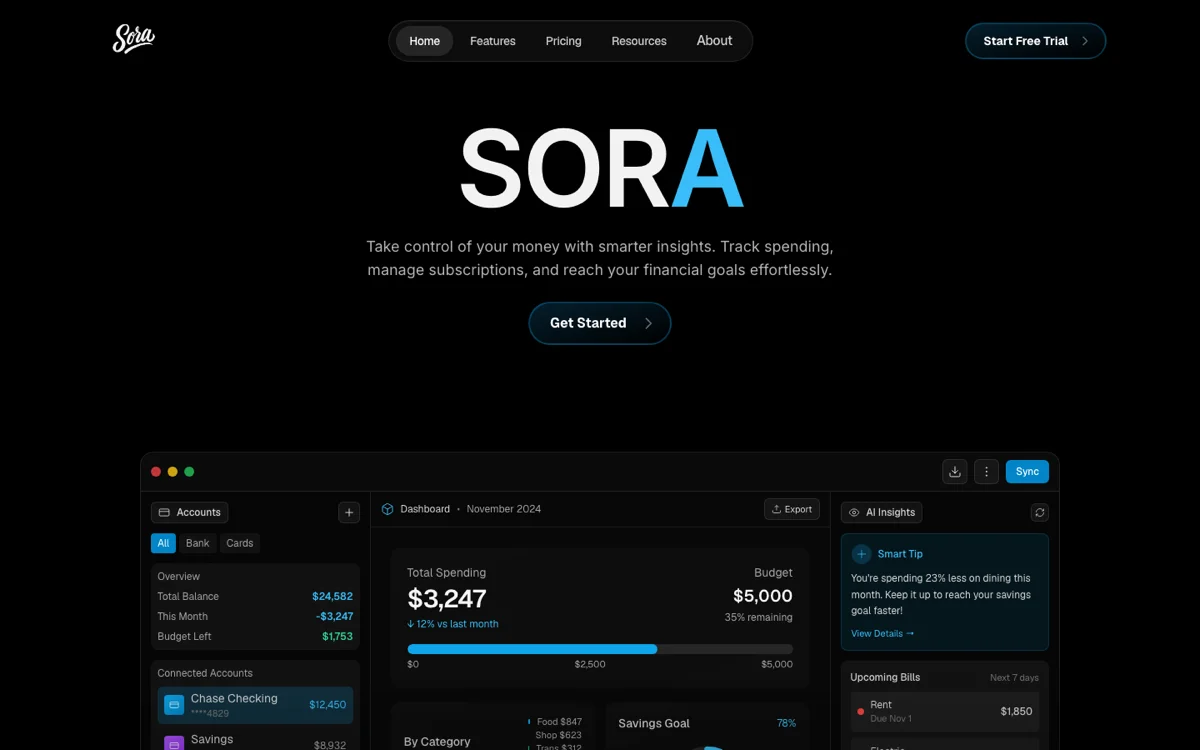The width and height of the screenshot is (1200, 750).
Task: Click the November 2024 date label
Action: tap(504, 509)
